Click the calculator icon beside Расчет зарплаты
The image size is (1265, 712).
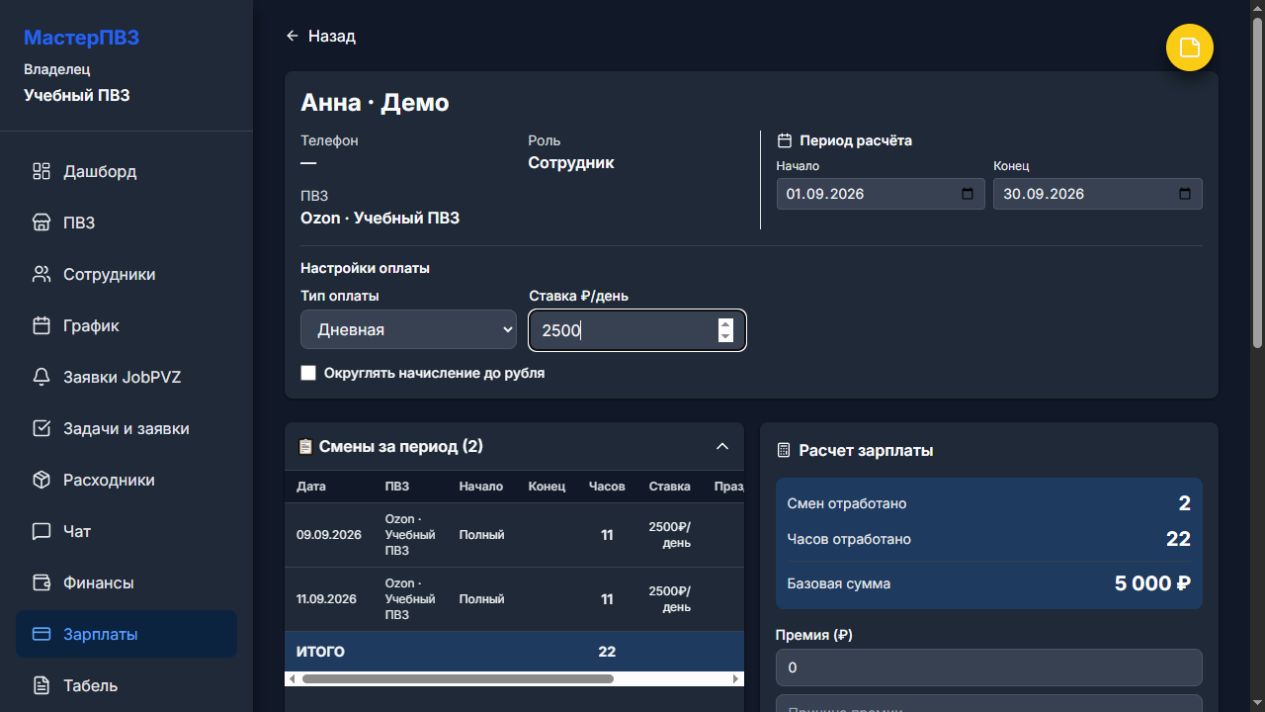click(784, 451)
